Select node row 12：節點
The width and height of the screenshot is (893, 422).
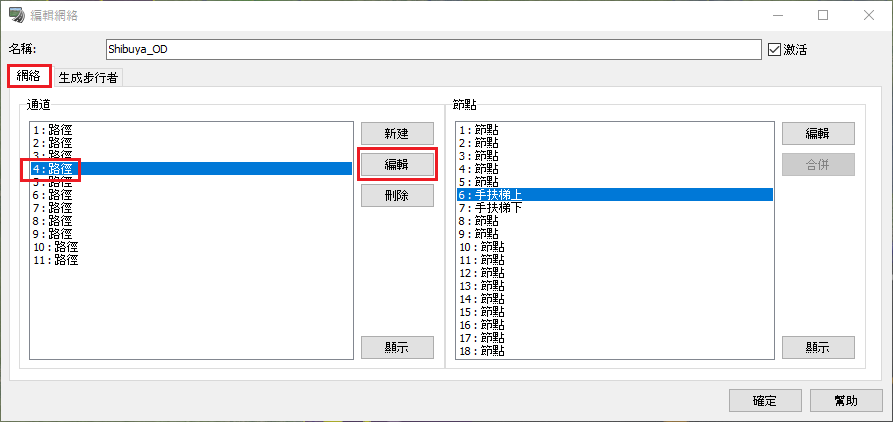coord(615,273)
